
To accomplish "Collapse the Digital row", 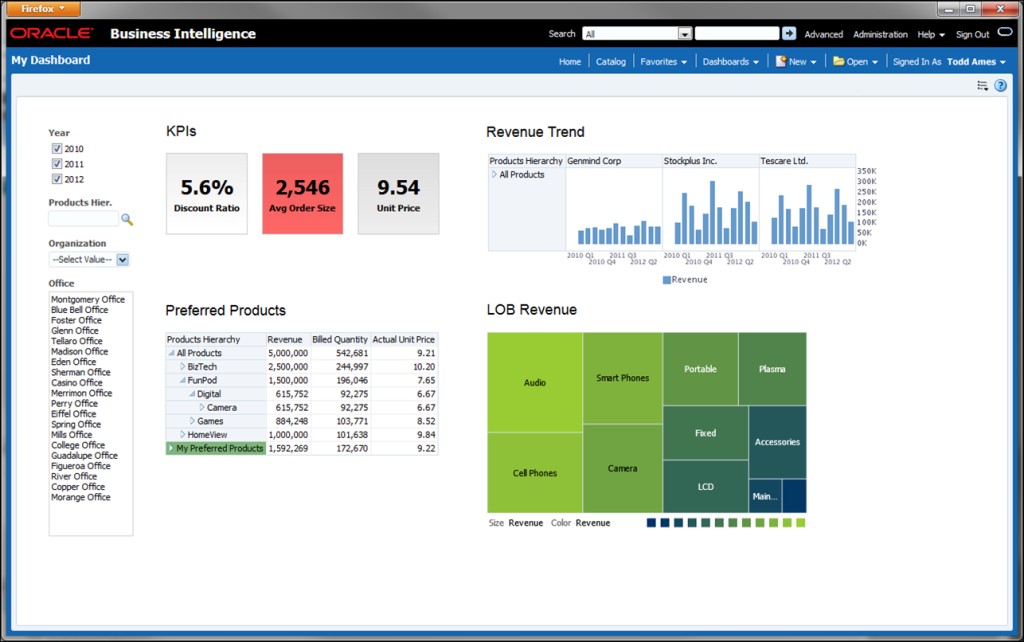I will coord(192,394).
